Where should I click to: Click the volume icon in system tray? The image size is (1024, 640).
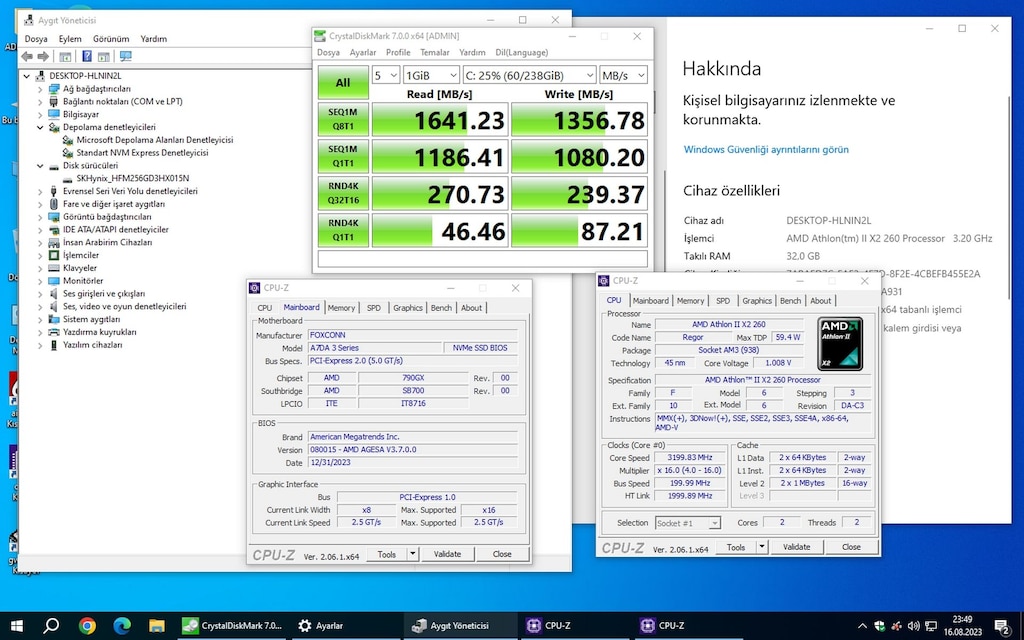(x=914, y=626)
